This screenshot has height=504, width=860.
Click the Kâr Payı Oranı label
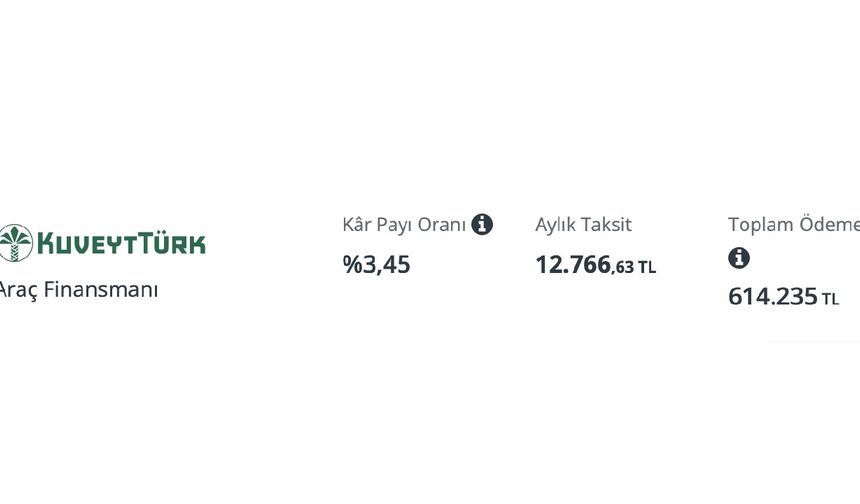click(404, 225)
